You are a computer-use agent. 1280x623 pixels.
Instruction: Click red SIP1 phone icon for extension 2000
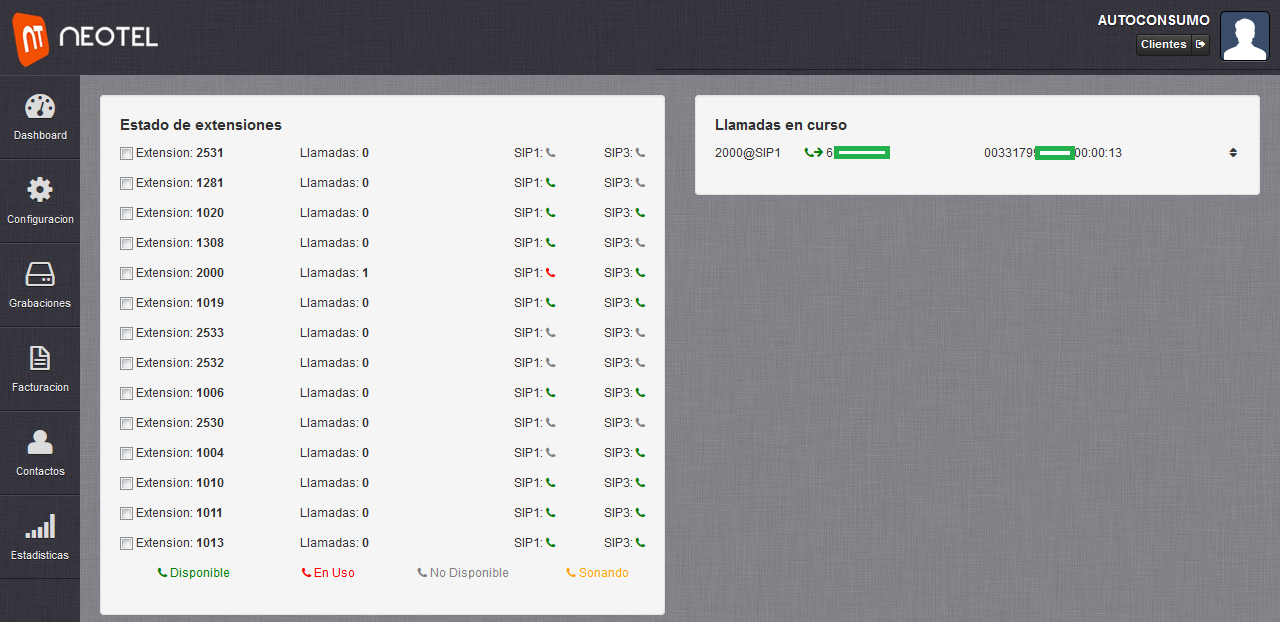[x=550, y=273]
